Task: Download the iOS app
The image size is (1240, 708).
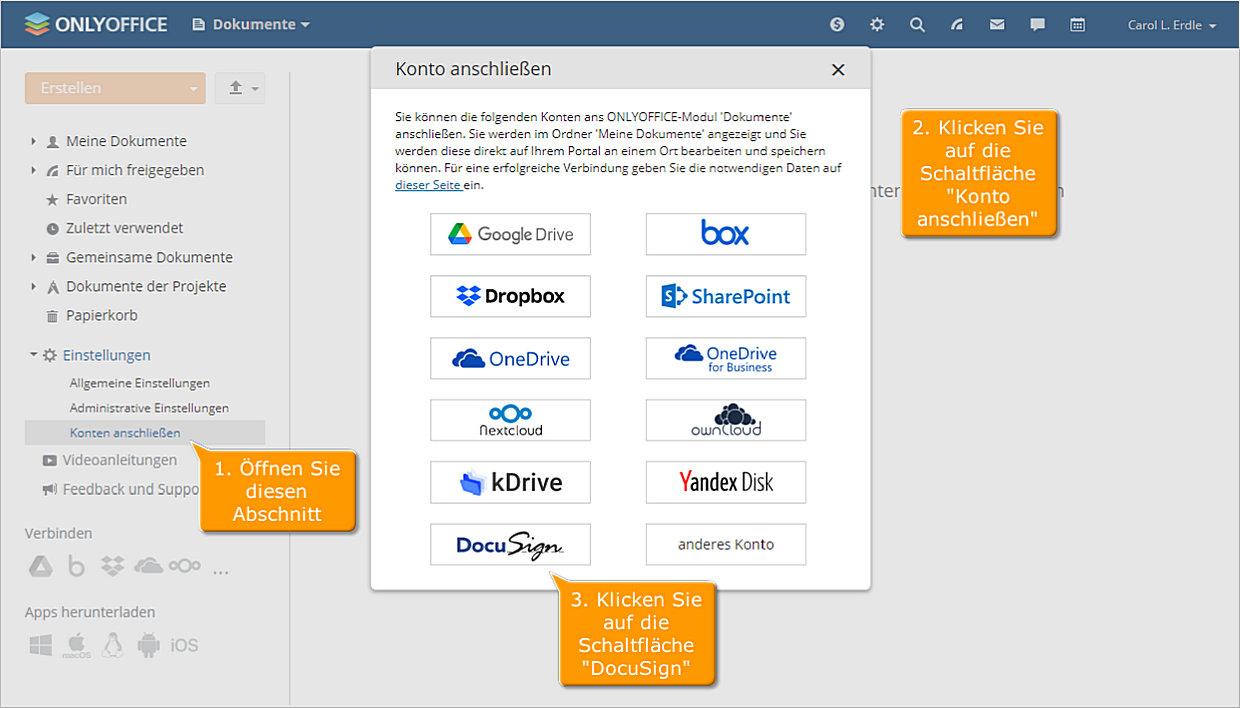Action: pos(184,646)
